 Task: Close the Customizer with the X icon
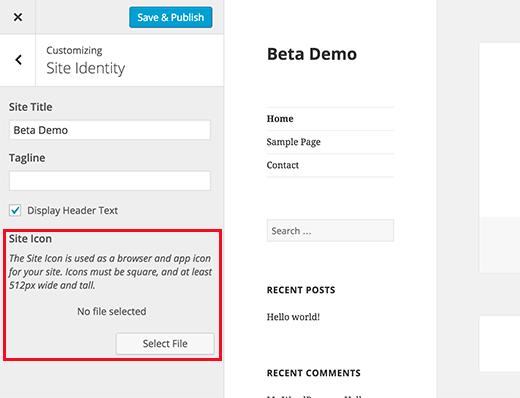[x=18, y=17]
